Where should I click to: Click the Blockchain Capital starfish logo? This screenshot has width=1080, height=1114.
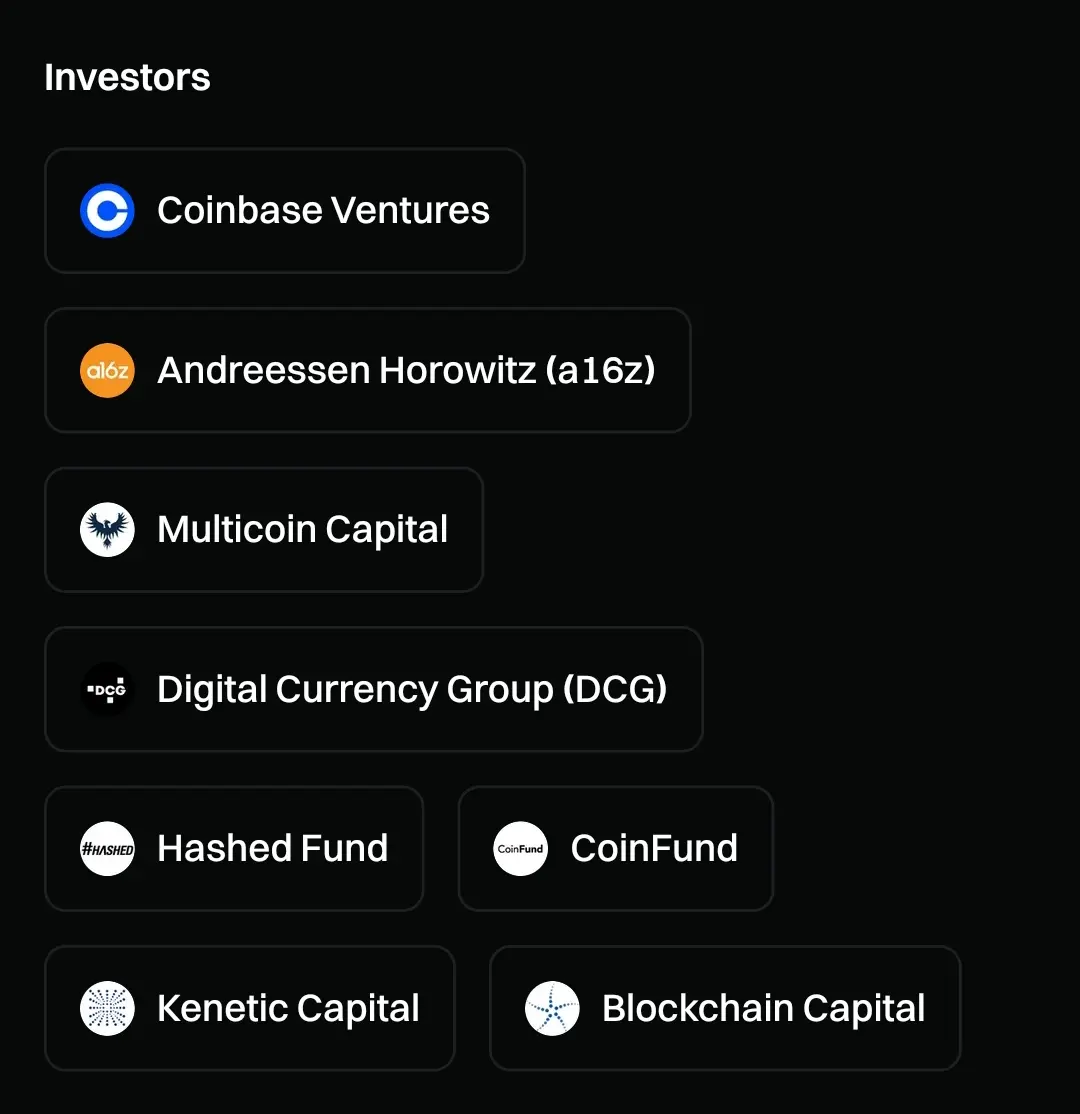552,1008
